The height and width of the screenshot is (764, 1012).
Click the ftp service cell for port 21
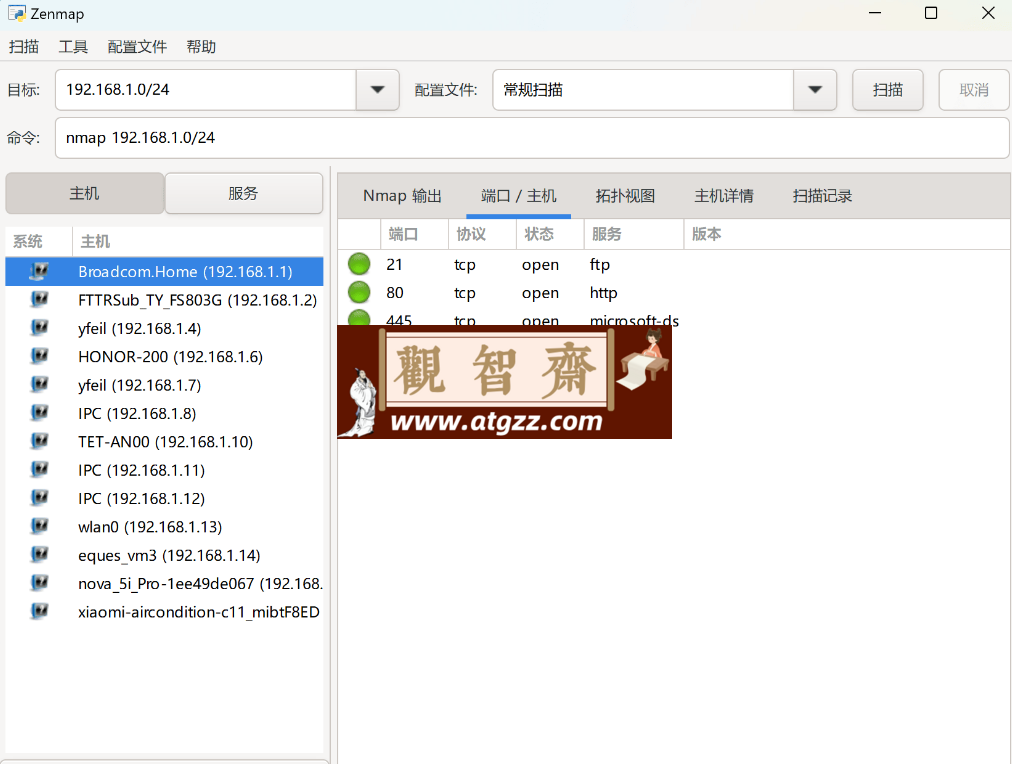600,265
